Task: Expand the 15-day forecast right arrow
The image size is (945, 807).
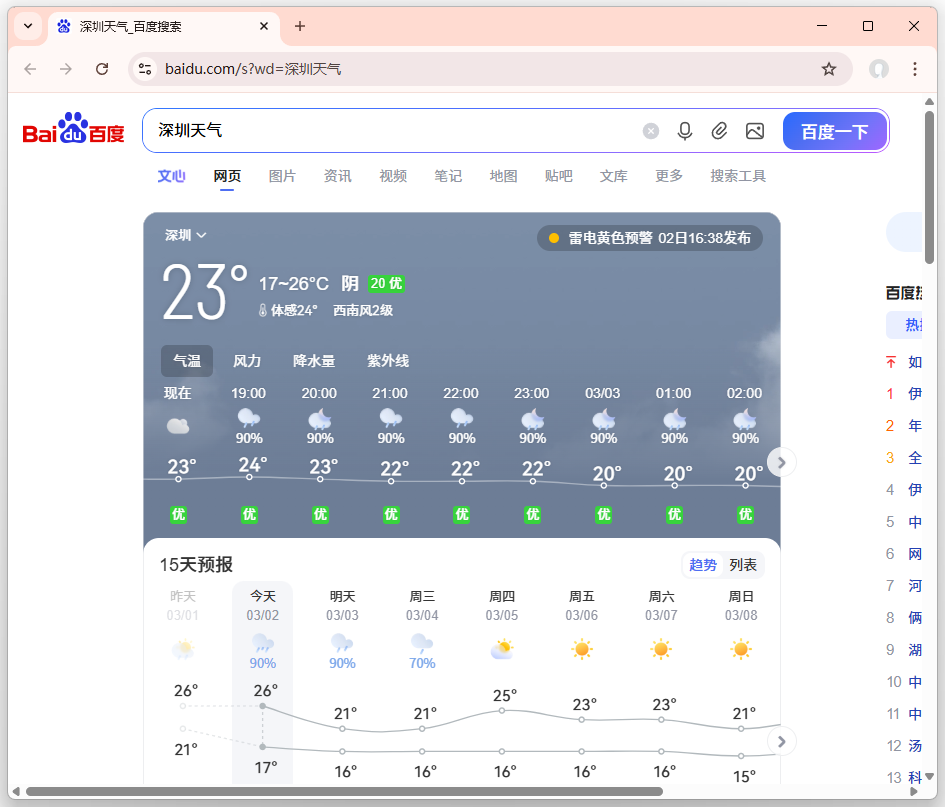Action: point(781,741)
